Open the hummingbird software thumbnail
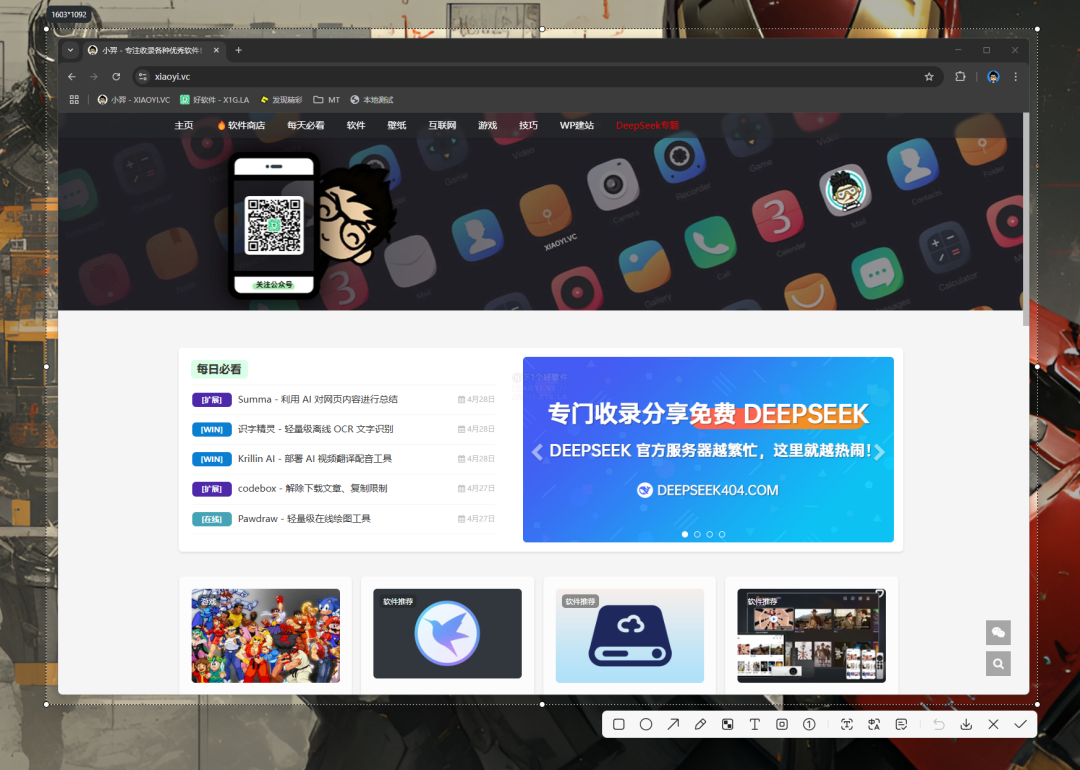1080x770 pixels. coord(448,634)
